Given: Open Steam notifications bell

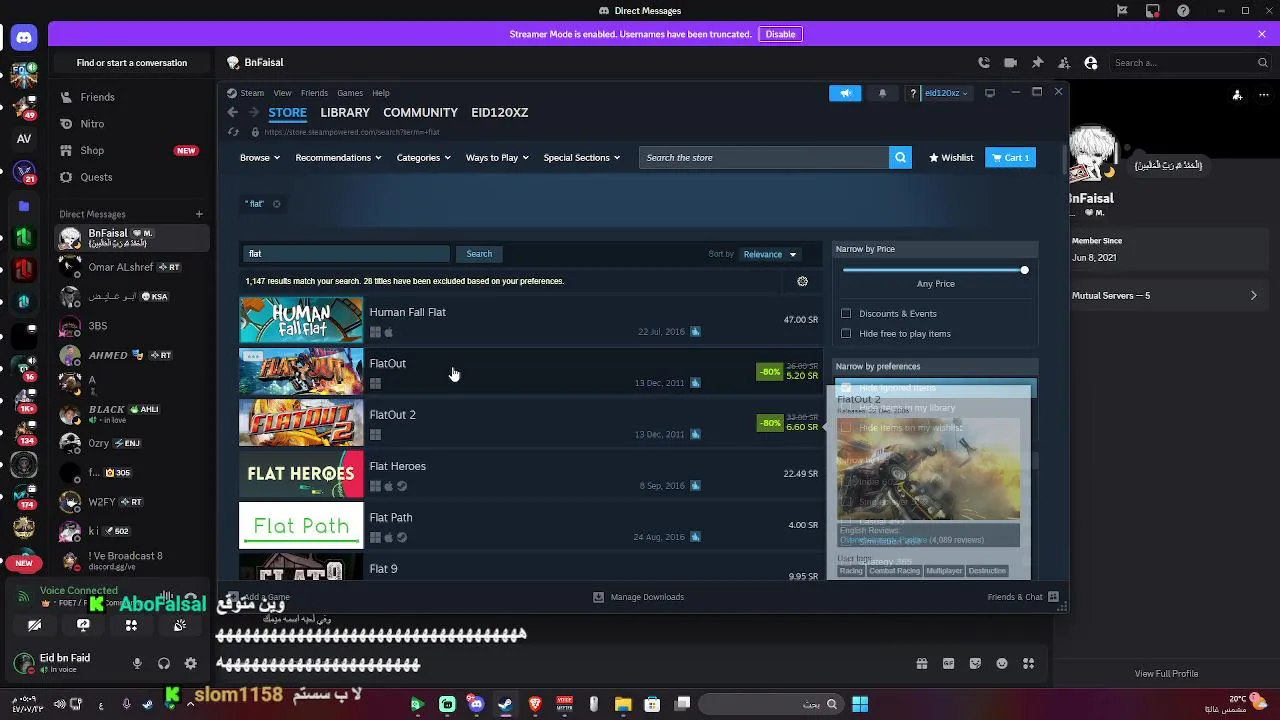Looking at the screenshot, I should point(882,93).
